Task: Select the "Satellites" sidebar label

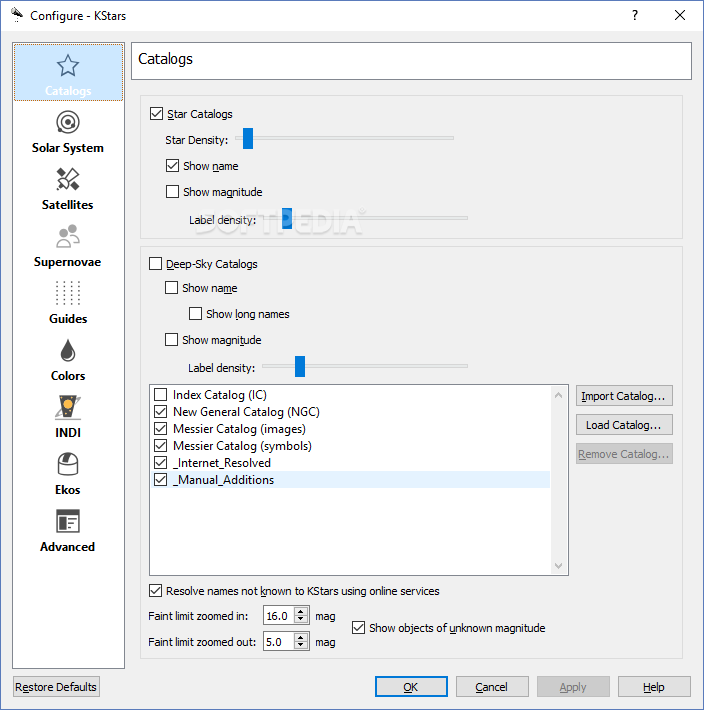Action: [x=68, y=205]
